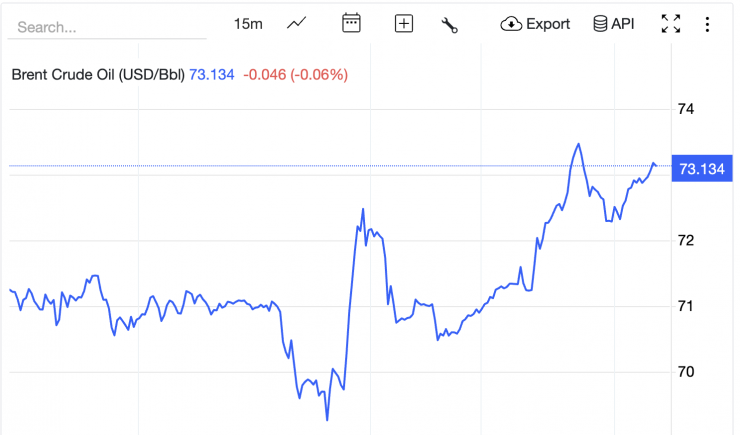The image size is (740, 435).
Task: Click the -0.046 (-0.06%) change value
Action: tap(296, 74)
